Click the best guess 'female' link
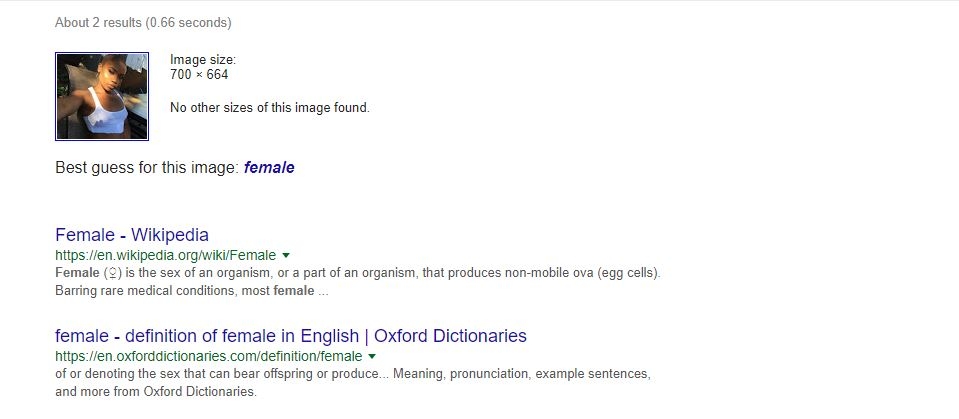959x419 pixels. pyautogui.click(x=269, y=168)
